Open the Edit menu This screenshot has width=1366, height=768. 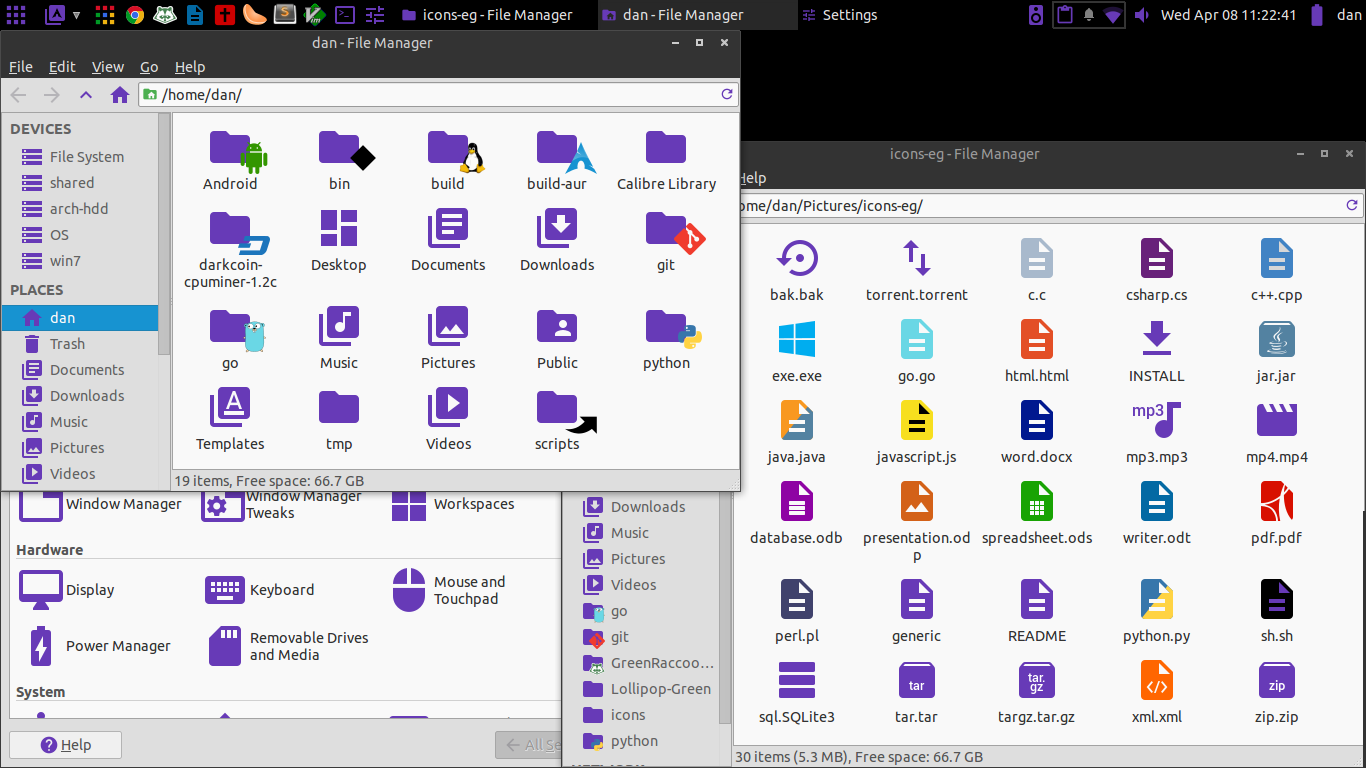[x=62, y=67]
